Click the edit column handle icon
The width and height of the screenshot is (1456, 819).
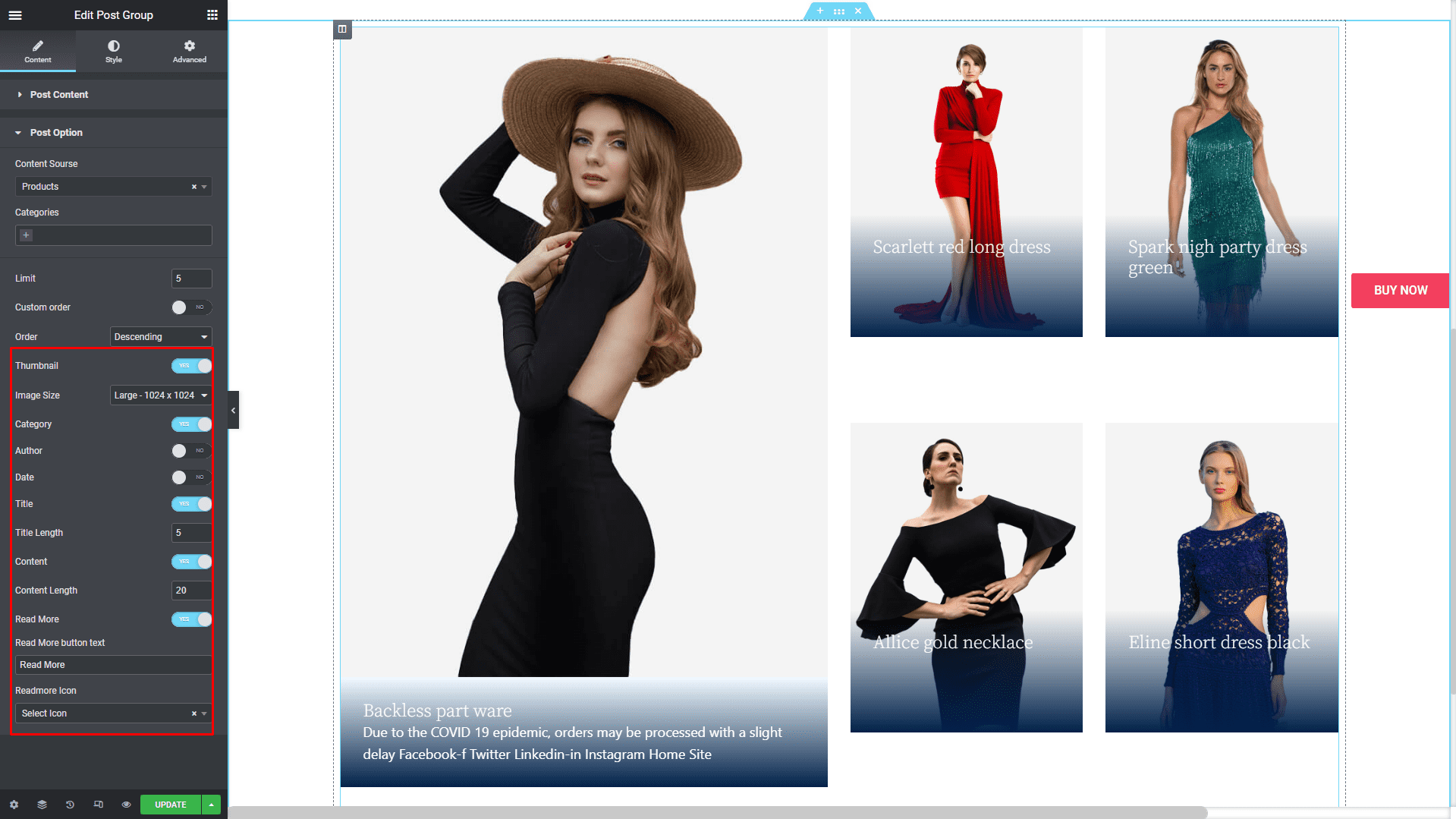tap(342, 30)
